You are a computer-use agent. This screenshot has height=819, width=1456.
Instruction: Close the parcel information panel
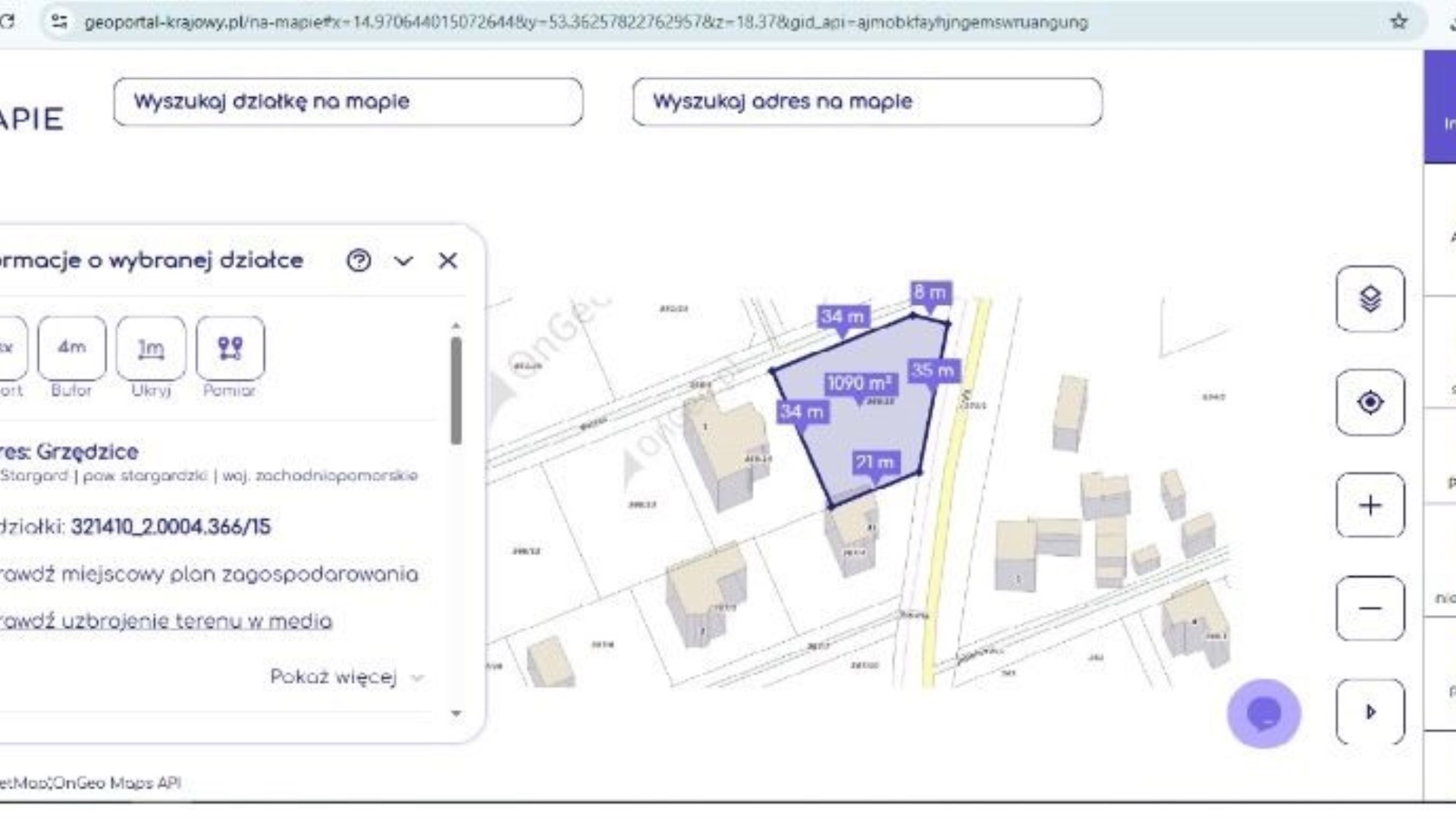click(x=447, y=261)
